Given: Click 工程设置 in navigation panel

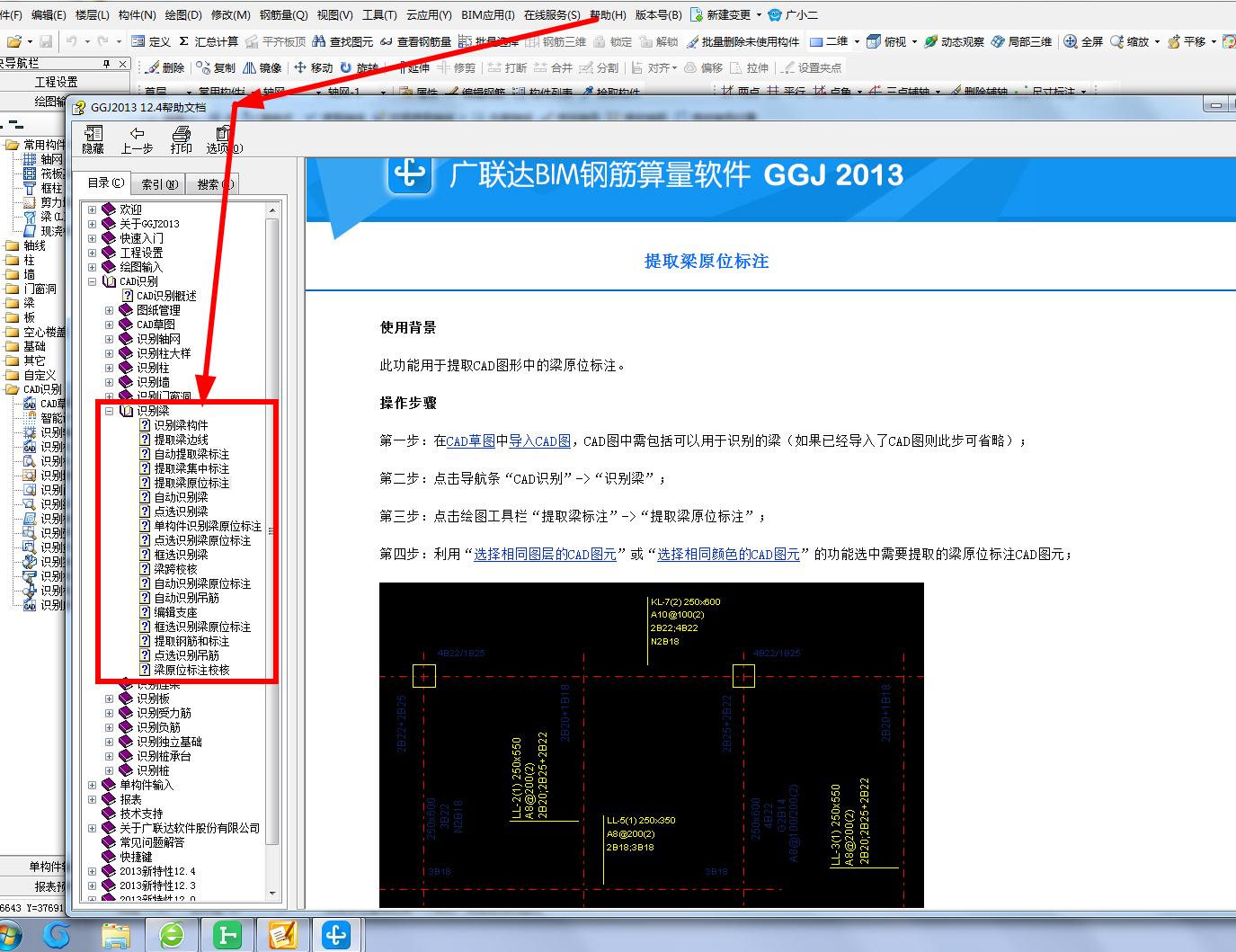Looking at the screenshot, I should coord(57,82).
